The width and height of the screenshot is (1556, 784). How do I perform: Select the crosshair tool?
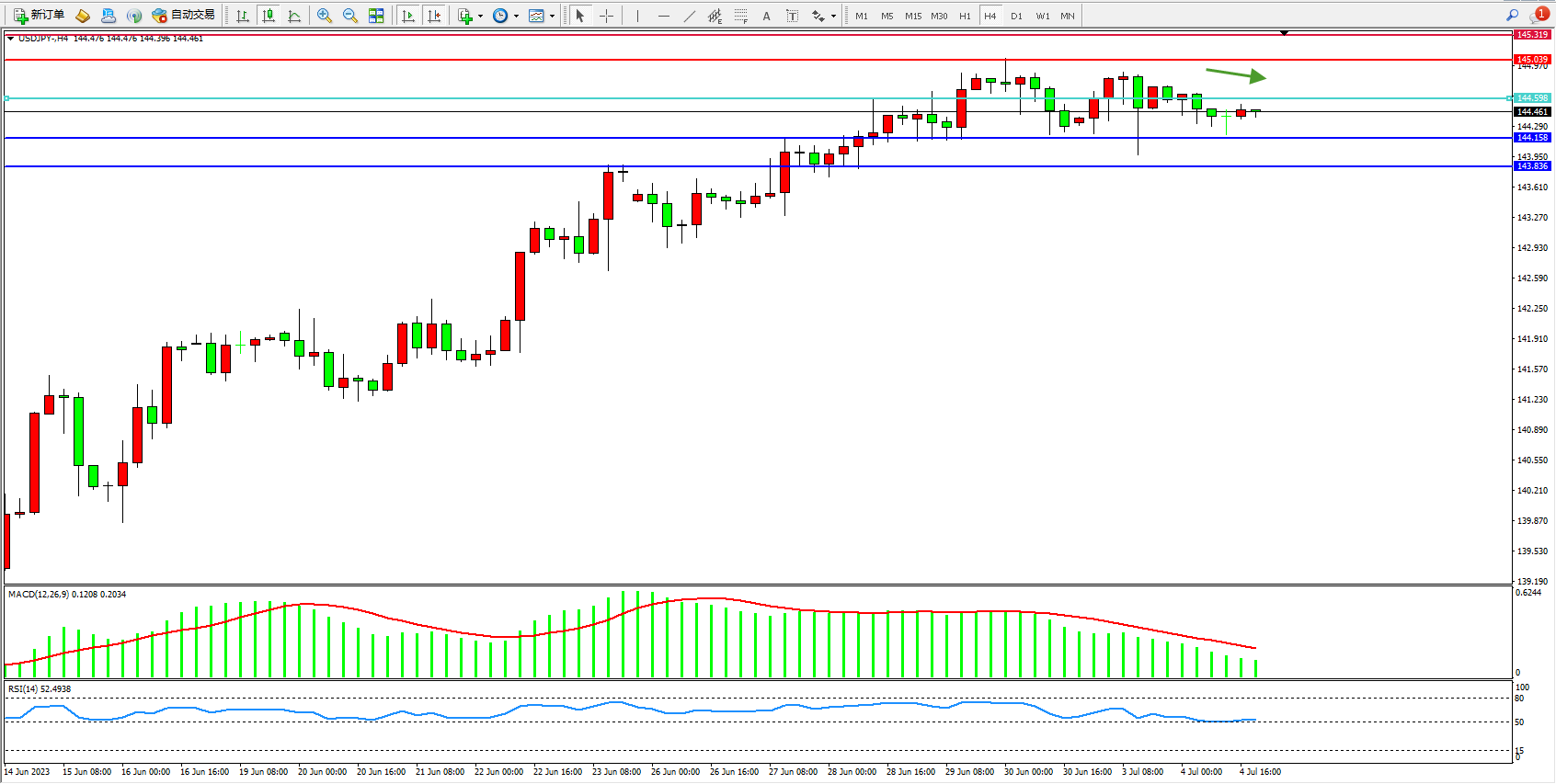coord(606,16)
